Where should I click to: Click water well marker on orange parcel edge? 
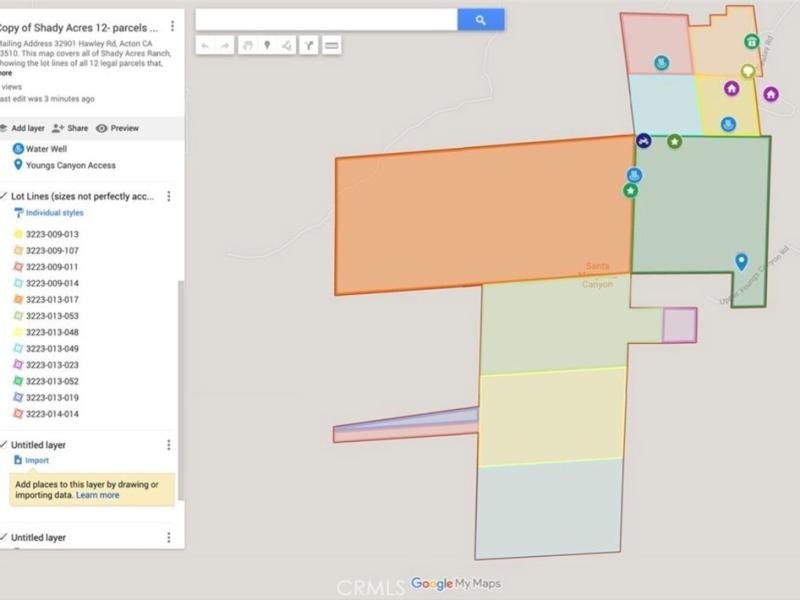(634, 175)
